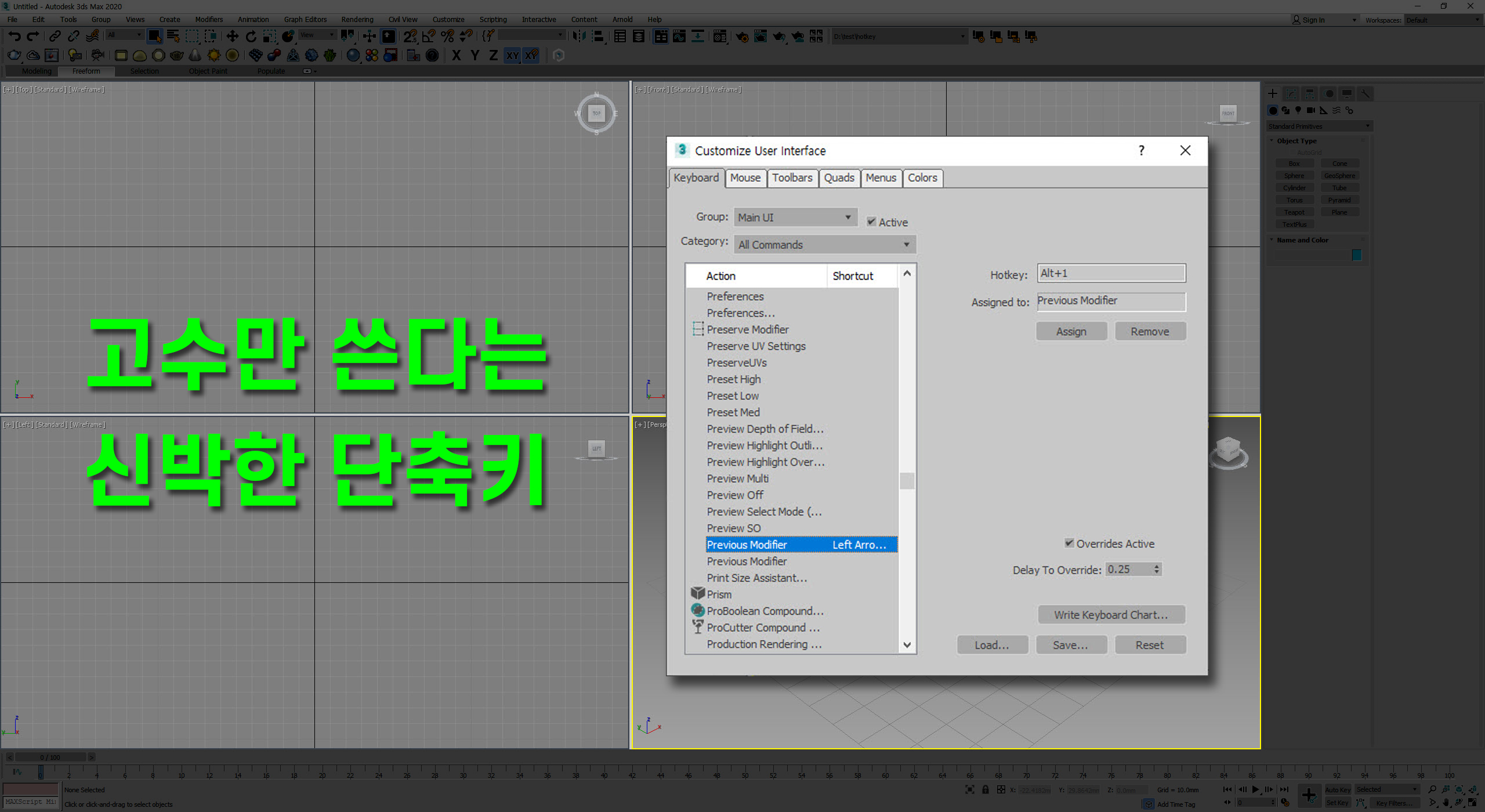Screen dimensions: 1485x812
Task: Click the selection lock padlock icon
Action: [985, 789]
